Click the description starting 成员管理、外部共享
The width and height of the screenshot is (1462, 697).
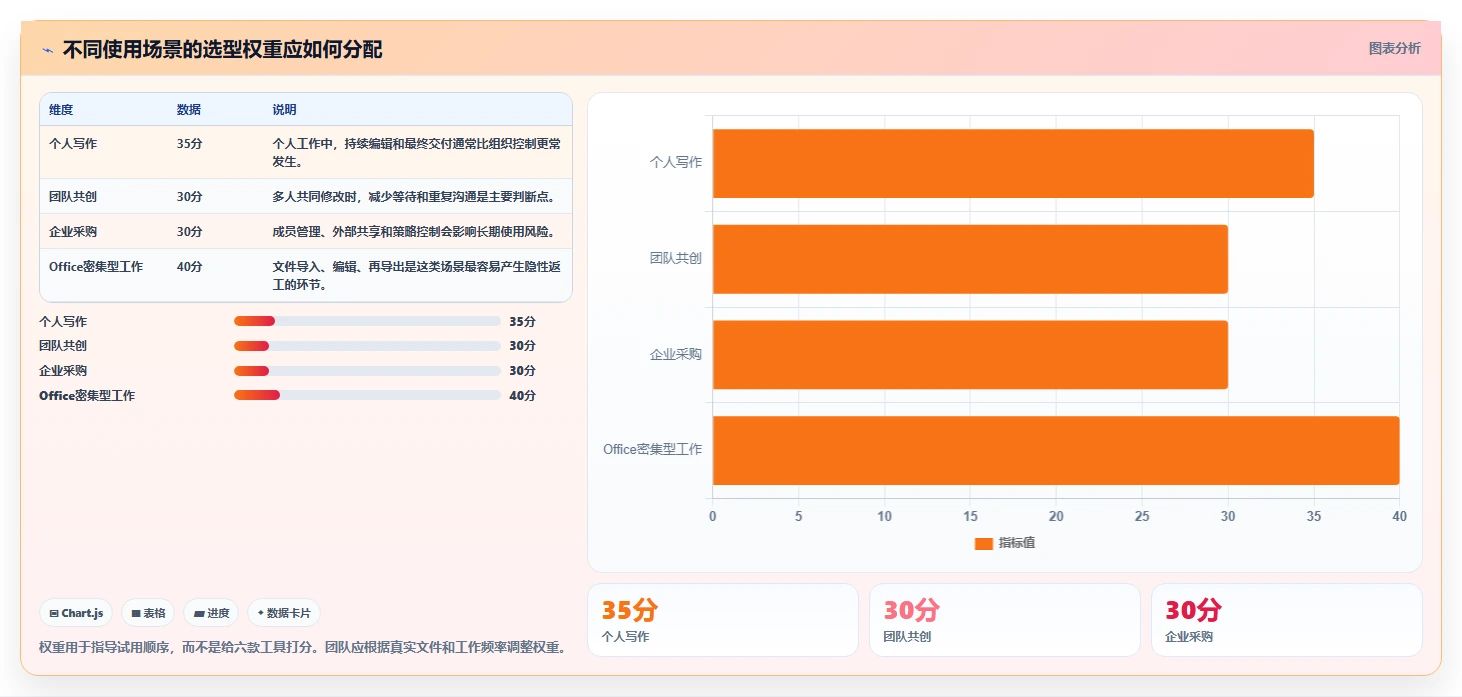(413, 232)
